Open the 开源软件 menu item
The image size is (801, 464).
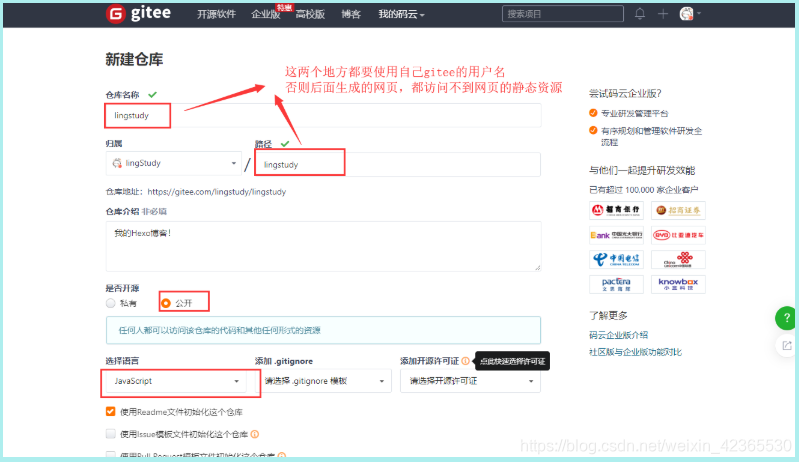(216, 14)
